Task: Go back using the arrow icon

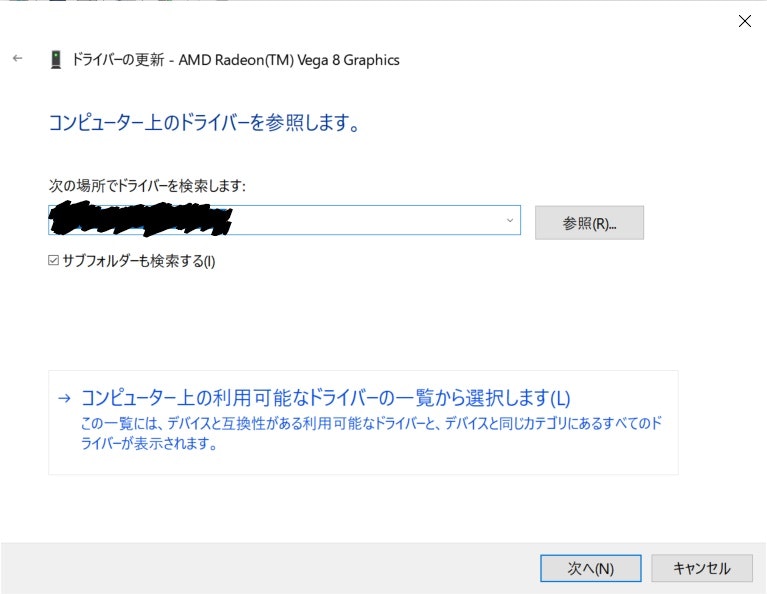Action: click(x=18, y=58)
